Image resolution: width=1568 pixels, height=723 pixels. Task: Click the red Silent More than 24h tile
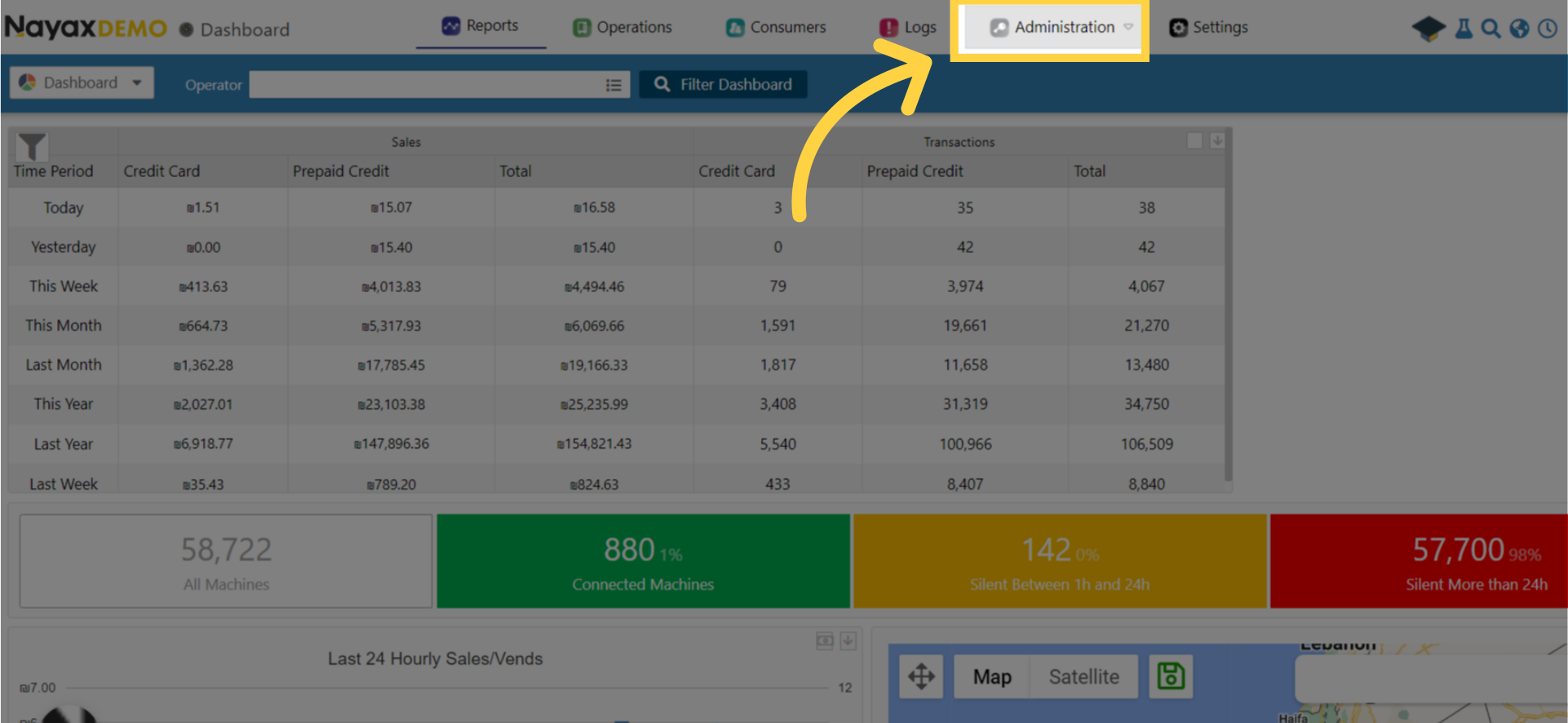1420,561
